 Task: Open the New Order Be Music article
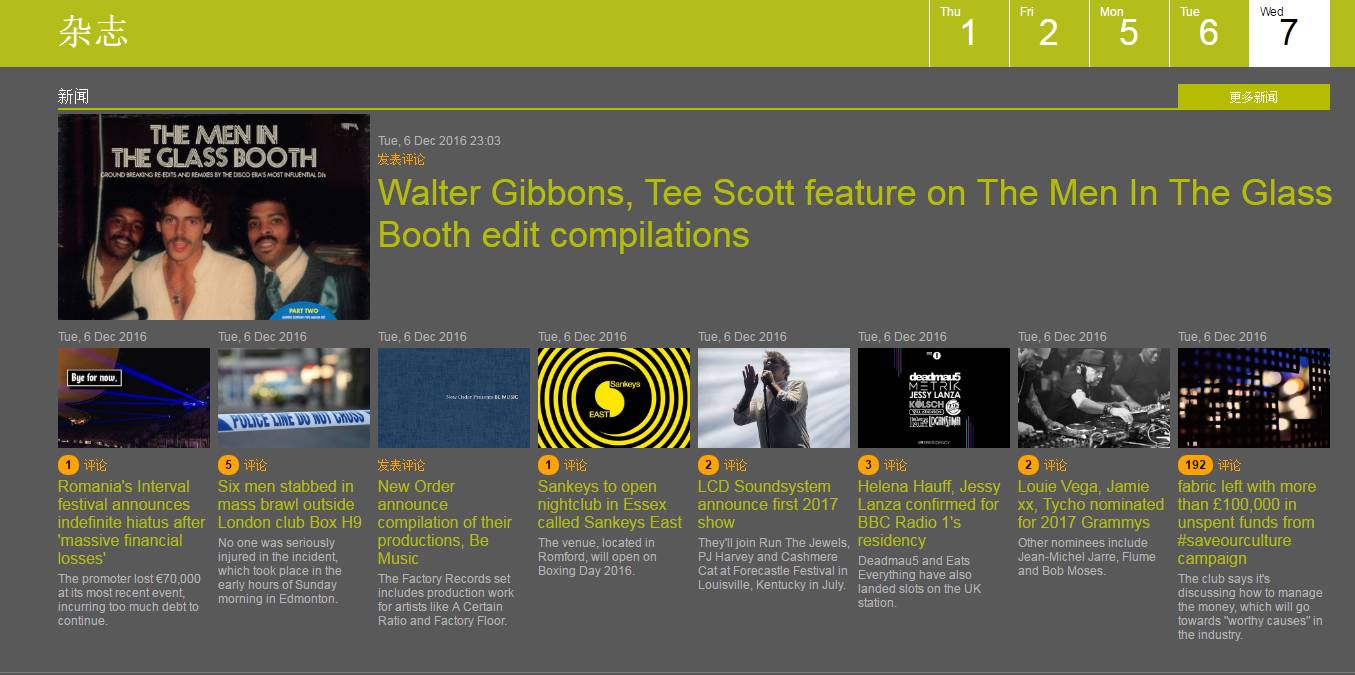(x=444, y=522)
